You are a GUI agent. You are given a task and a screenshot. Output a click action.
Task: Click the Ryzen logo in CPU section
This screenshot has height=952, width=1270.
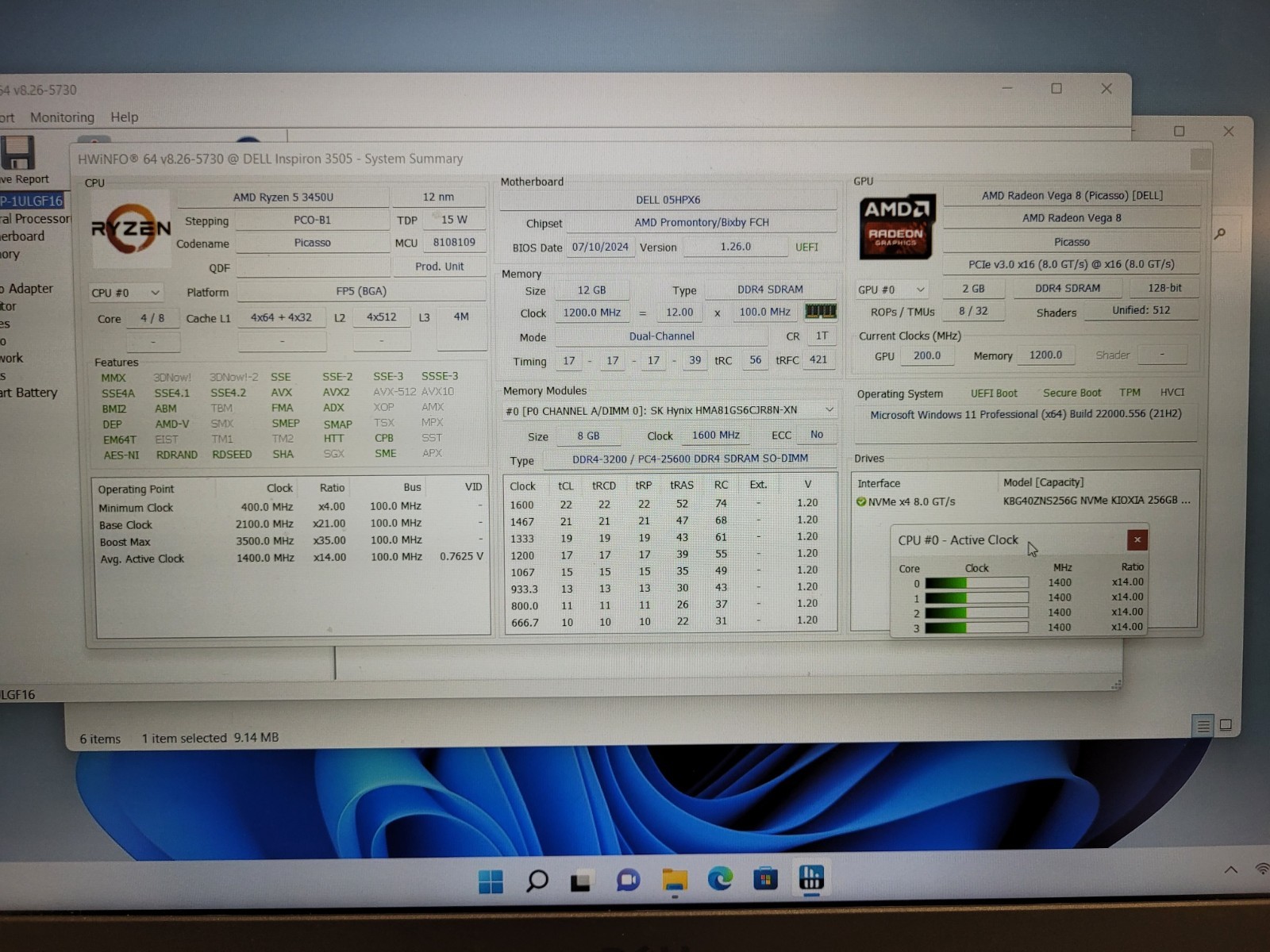(x=130, y=229)
